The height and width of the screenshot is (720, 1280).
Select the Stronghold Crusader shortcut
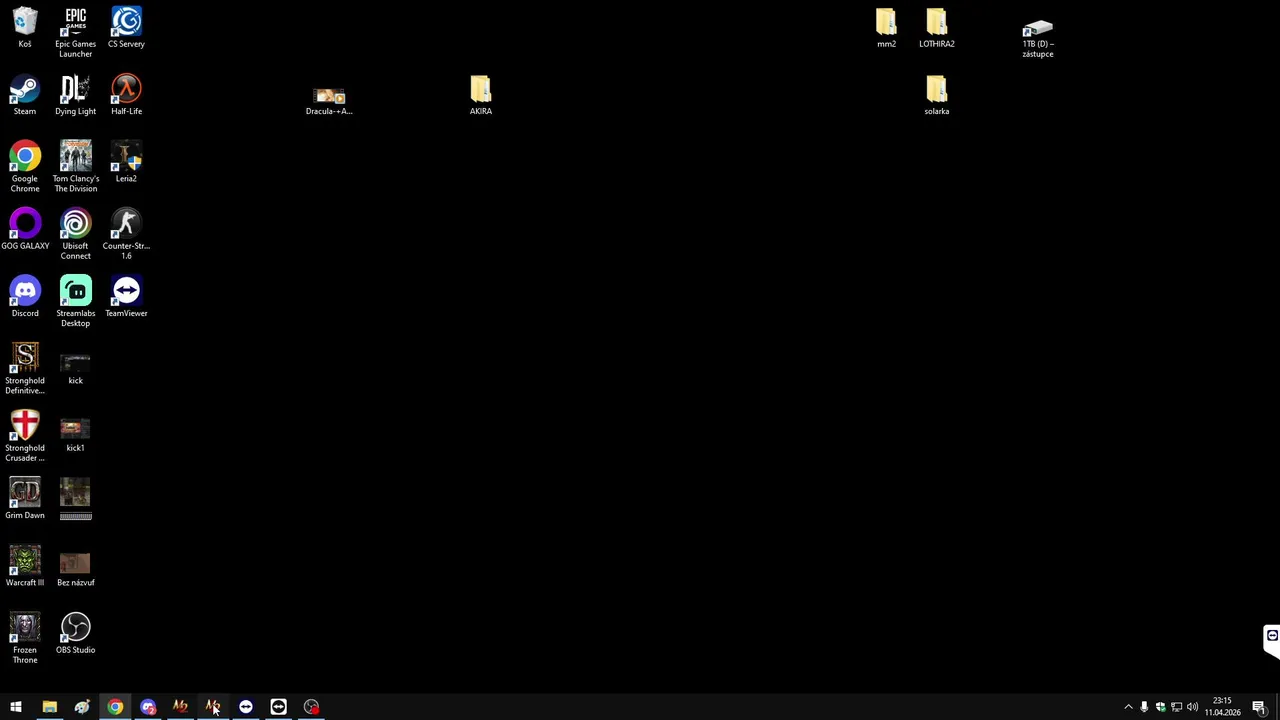coord(25,435)
